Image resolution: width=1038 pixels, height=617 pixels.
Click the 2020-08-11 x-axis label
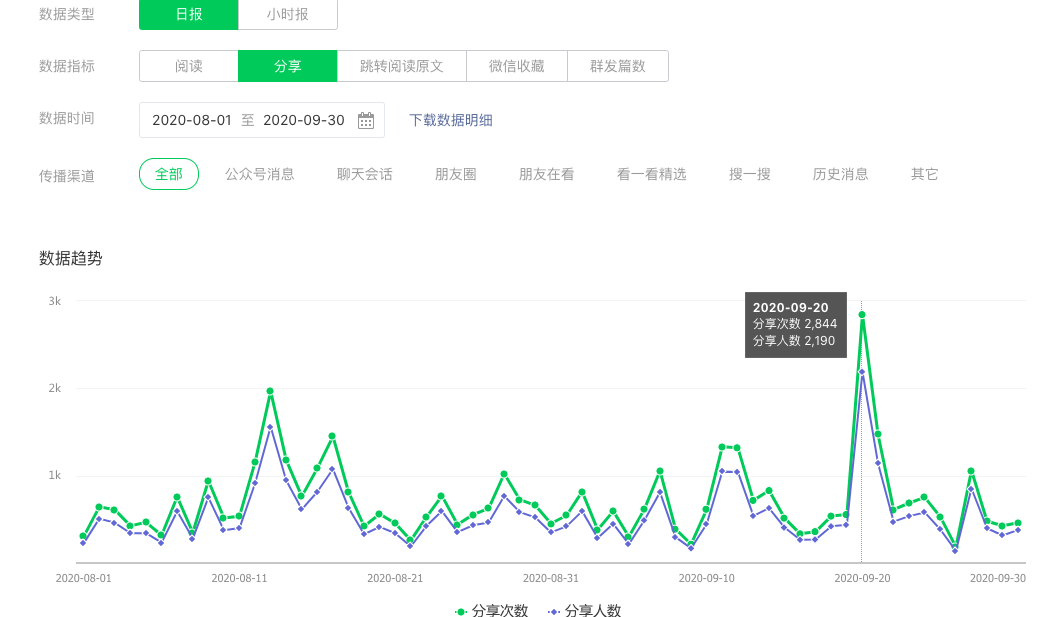[x=239, y=578]
